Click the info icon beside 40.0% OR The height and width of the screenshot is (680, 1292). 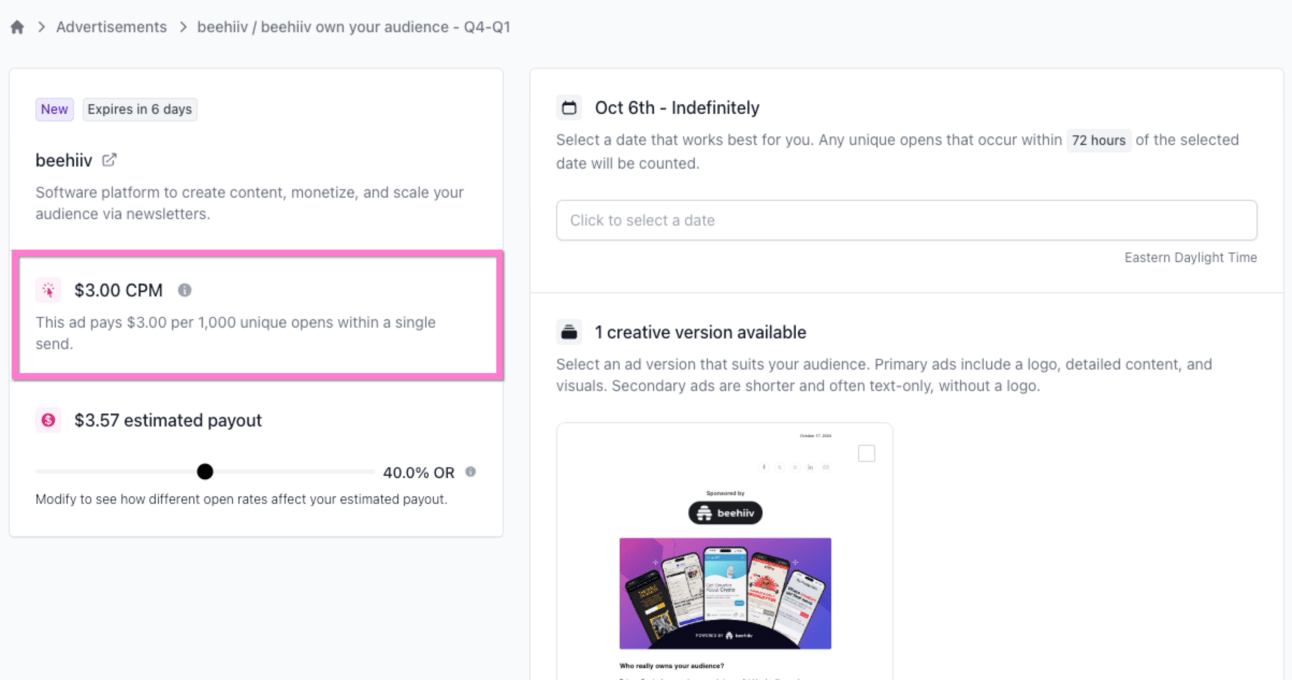pos(471,472)
